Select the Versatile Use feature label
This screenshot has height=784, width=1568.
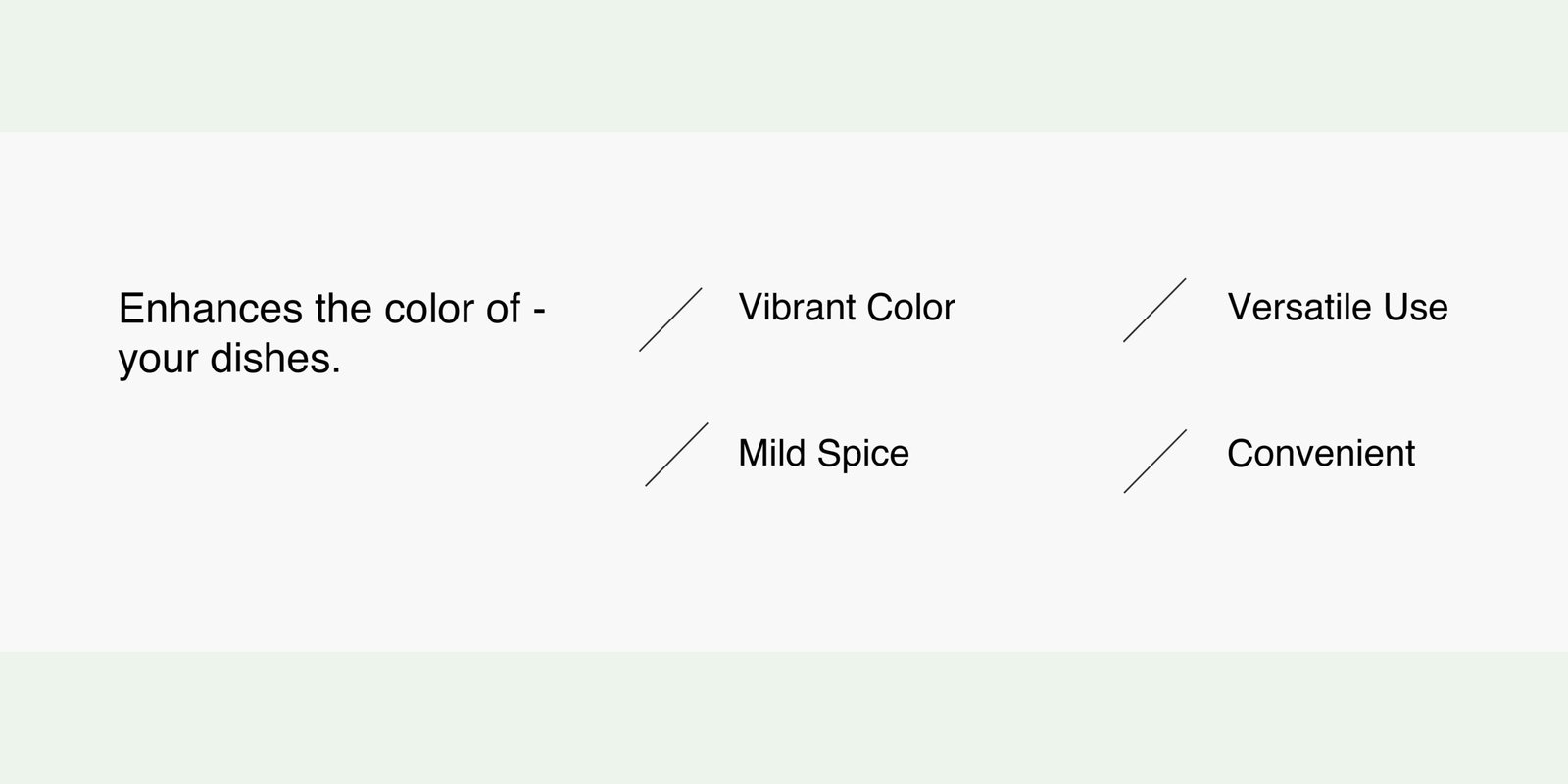[1337, 308]
